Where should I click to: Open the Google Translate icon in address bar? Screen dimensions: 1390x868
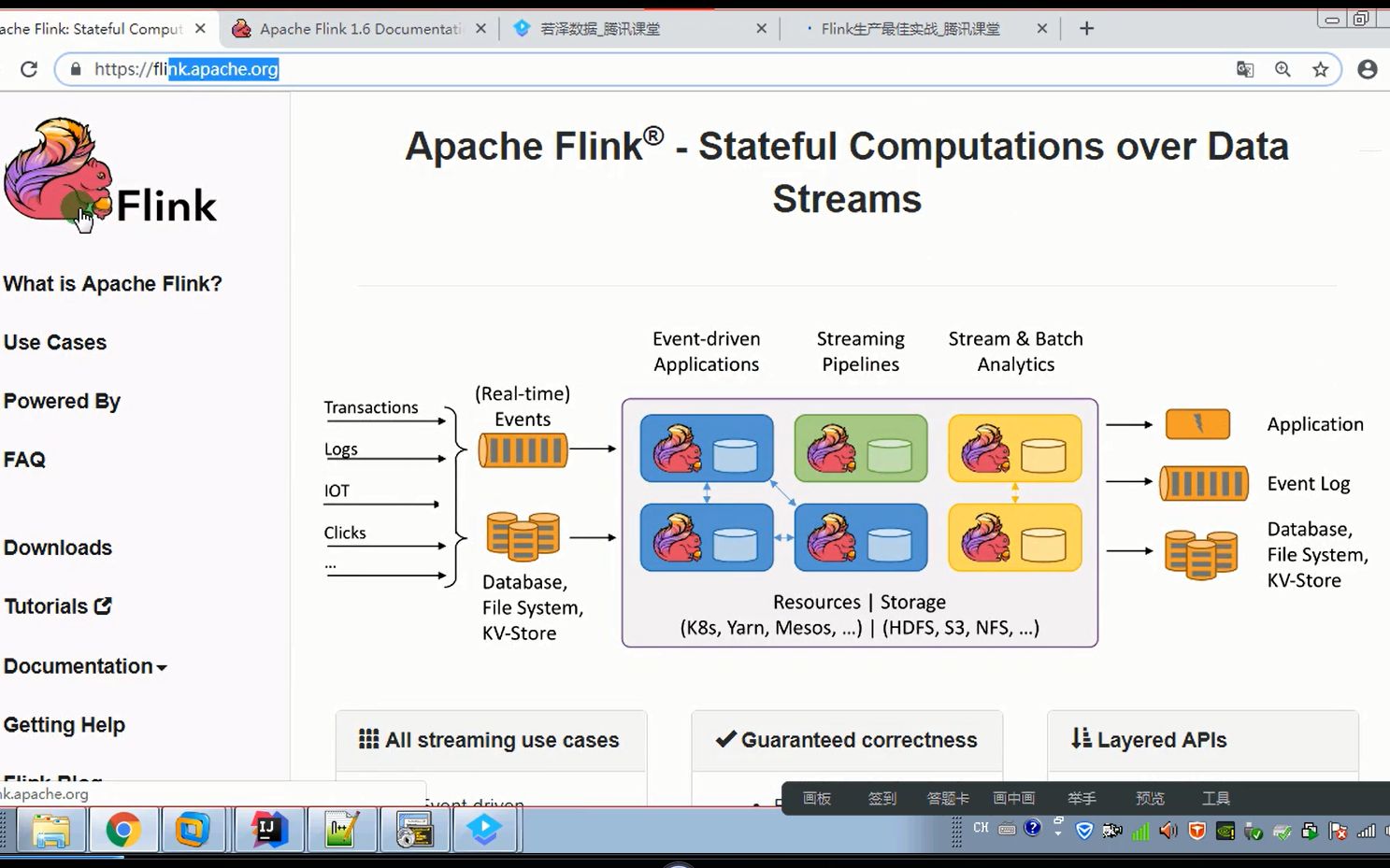[x=1245, y=69]
